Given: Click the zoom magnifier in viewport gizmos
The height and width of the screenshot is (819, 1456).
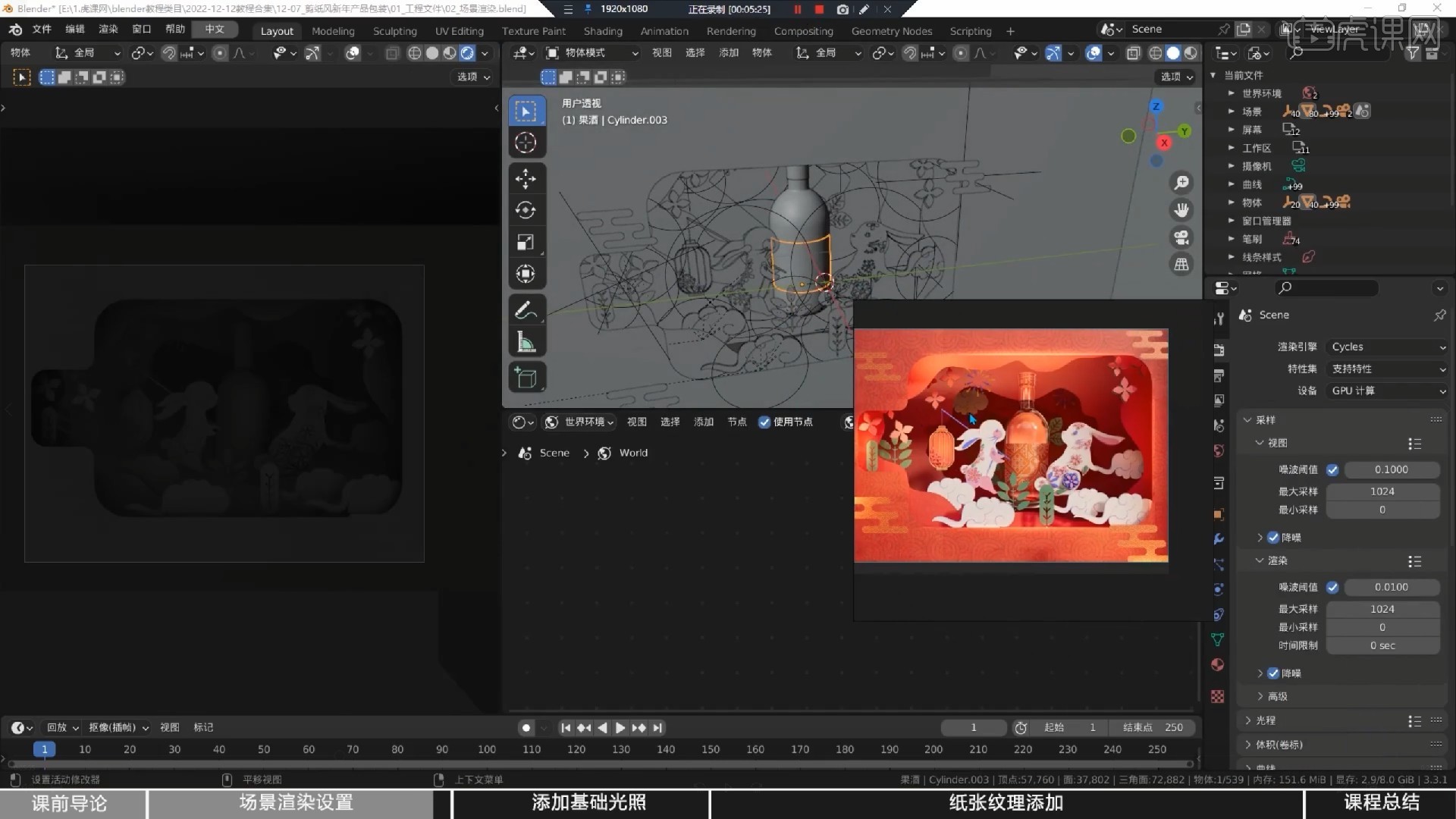Looking at the screenshot, I should tap(1181, 183).
